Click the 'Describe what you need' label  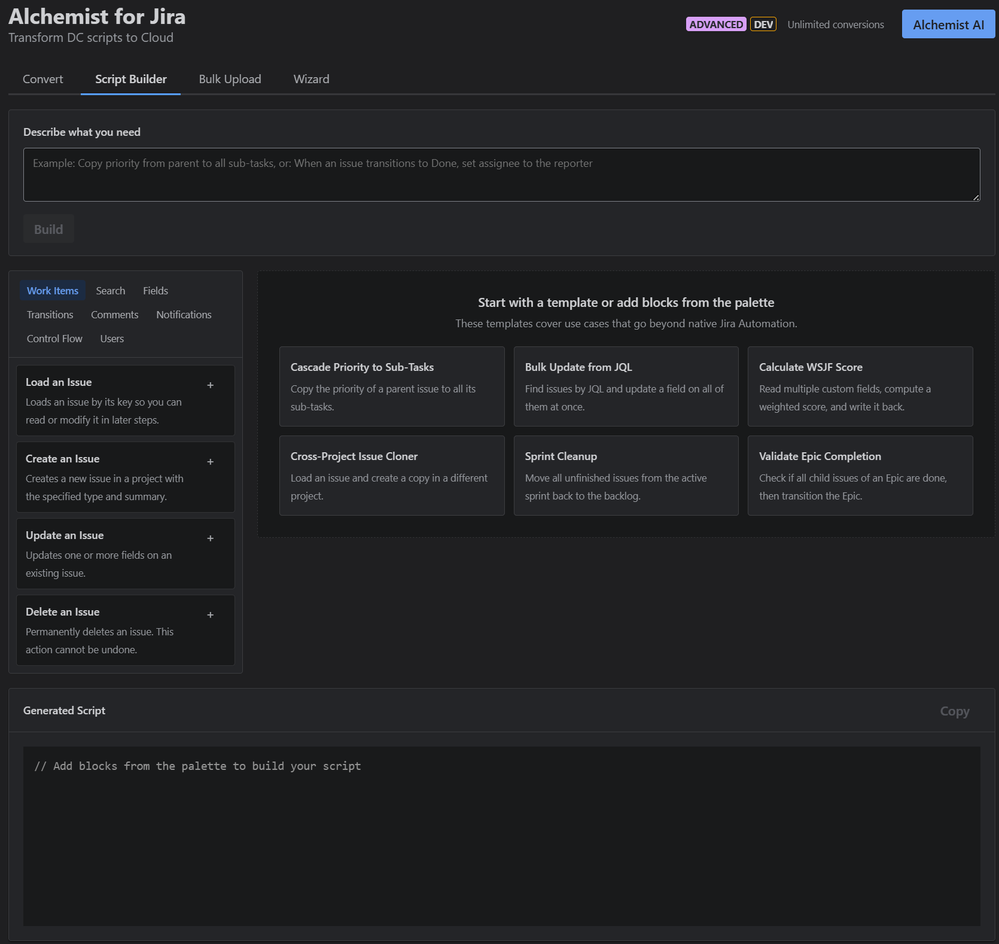(82, 132)
